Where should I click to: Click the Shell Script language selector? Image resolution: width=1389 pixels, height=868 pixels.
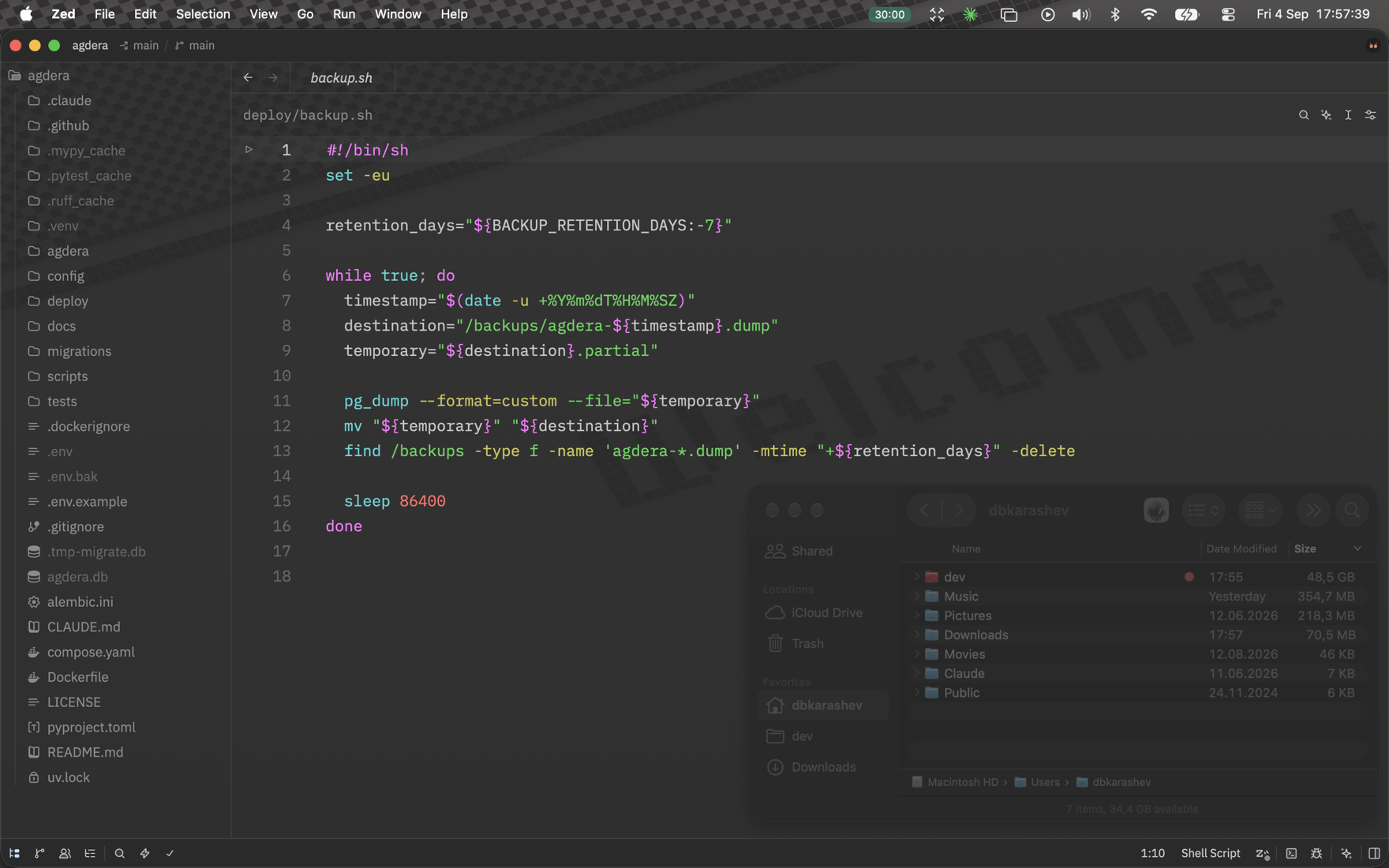1210,853
